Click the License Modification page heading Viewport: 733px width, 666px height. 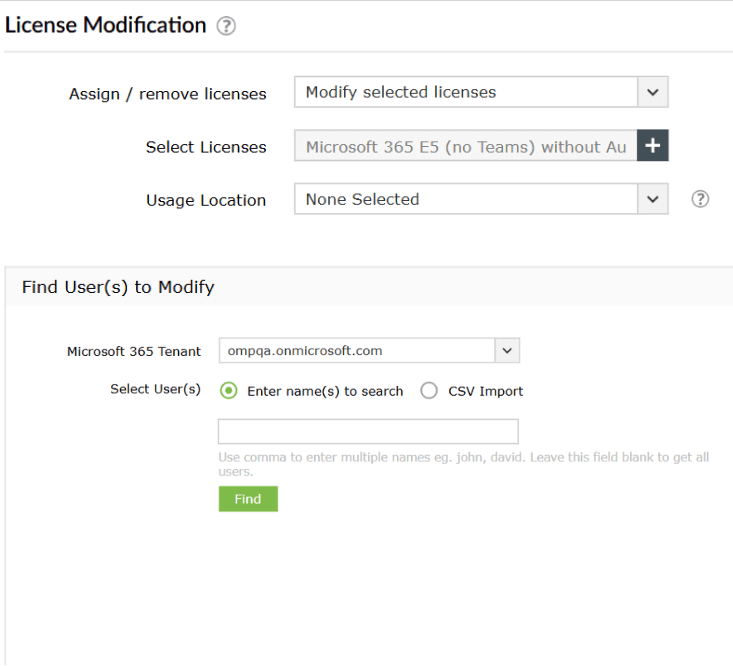(x=106, y=26)
